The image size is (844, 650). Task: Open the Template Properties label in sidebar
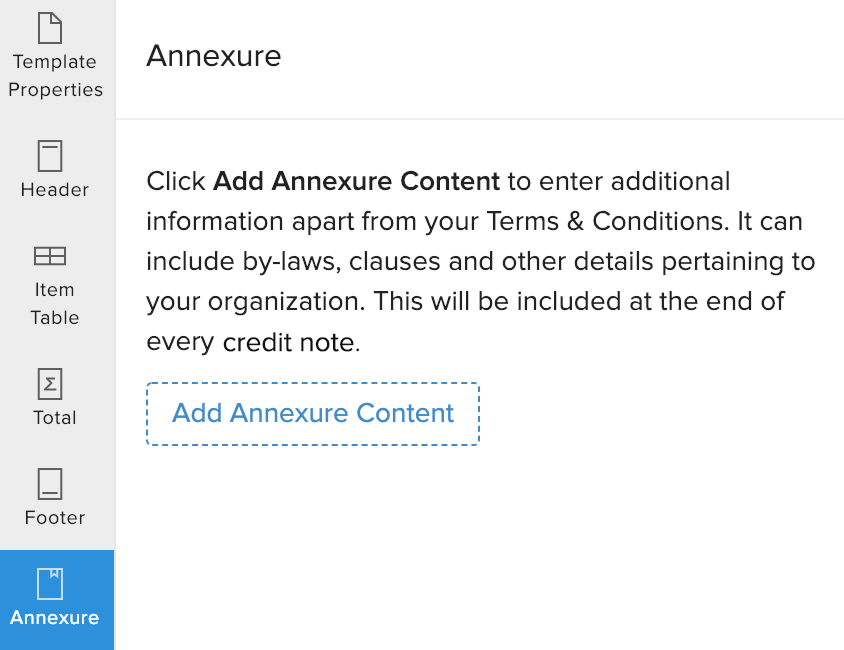55,76
